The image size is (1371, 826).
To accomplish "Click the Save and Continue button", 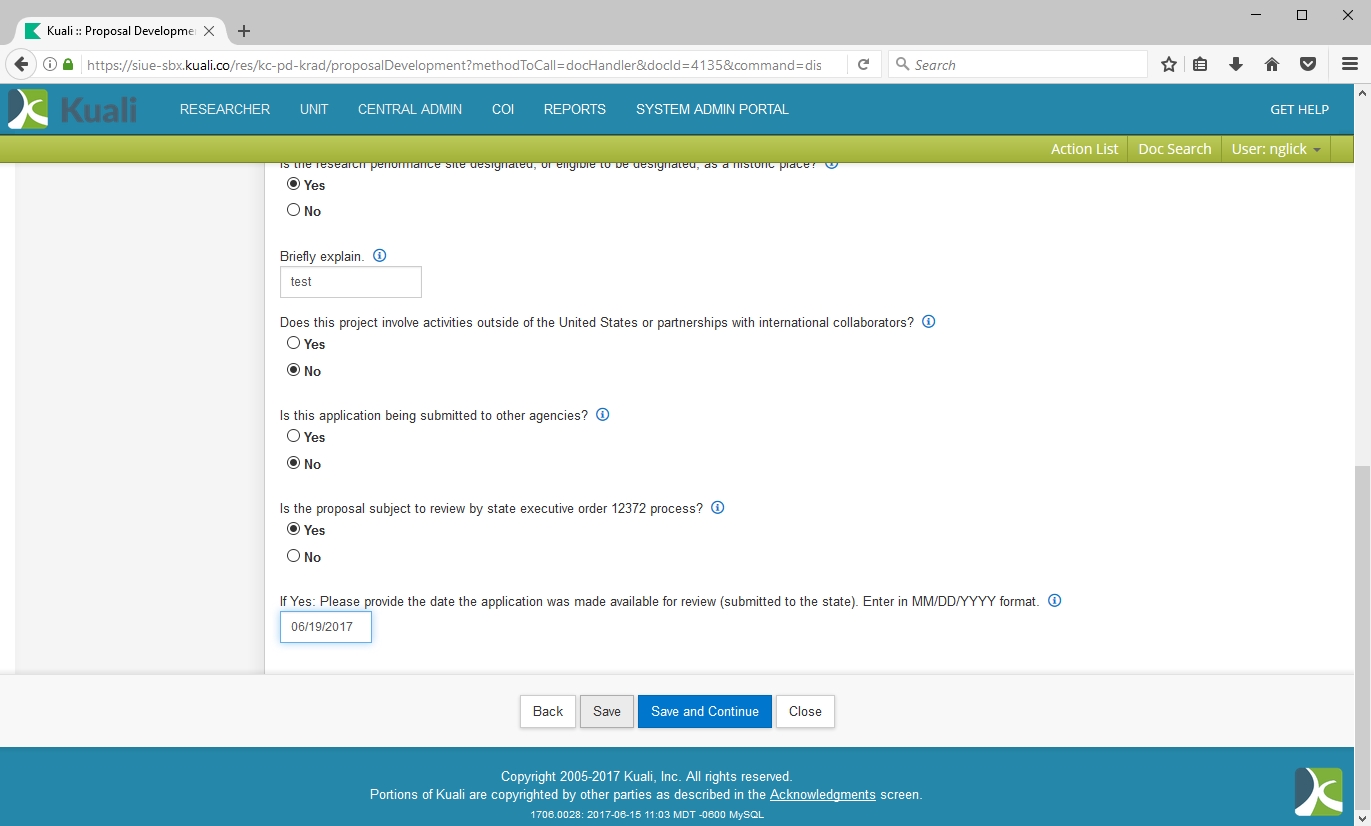I will (x=704, y=711).
